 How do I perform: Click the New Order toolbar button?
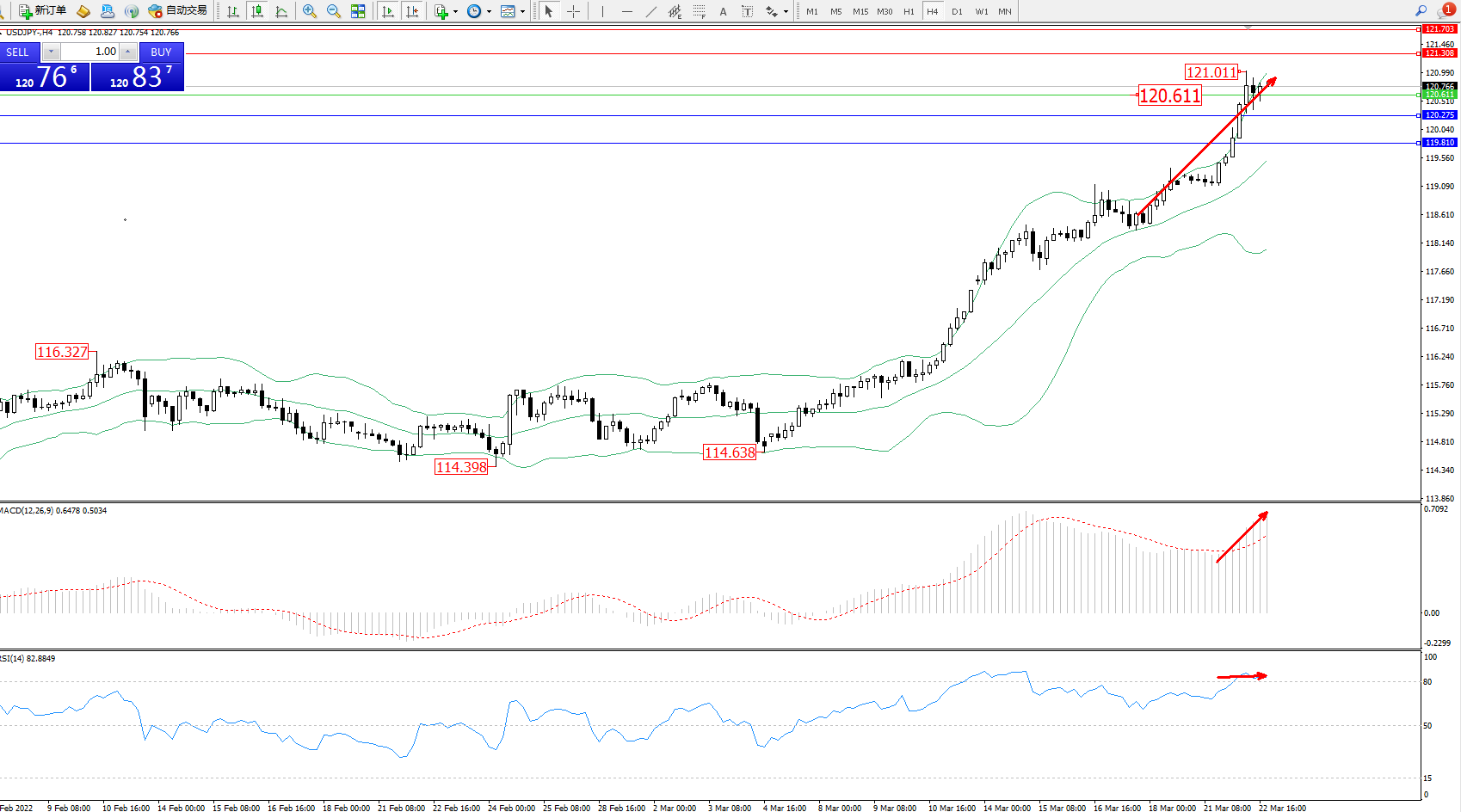coord(42,11)
